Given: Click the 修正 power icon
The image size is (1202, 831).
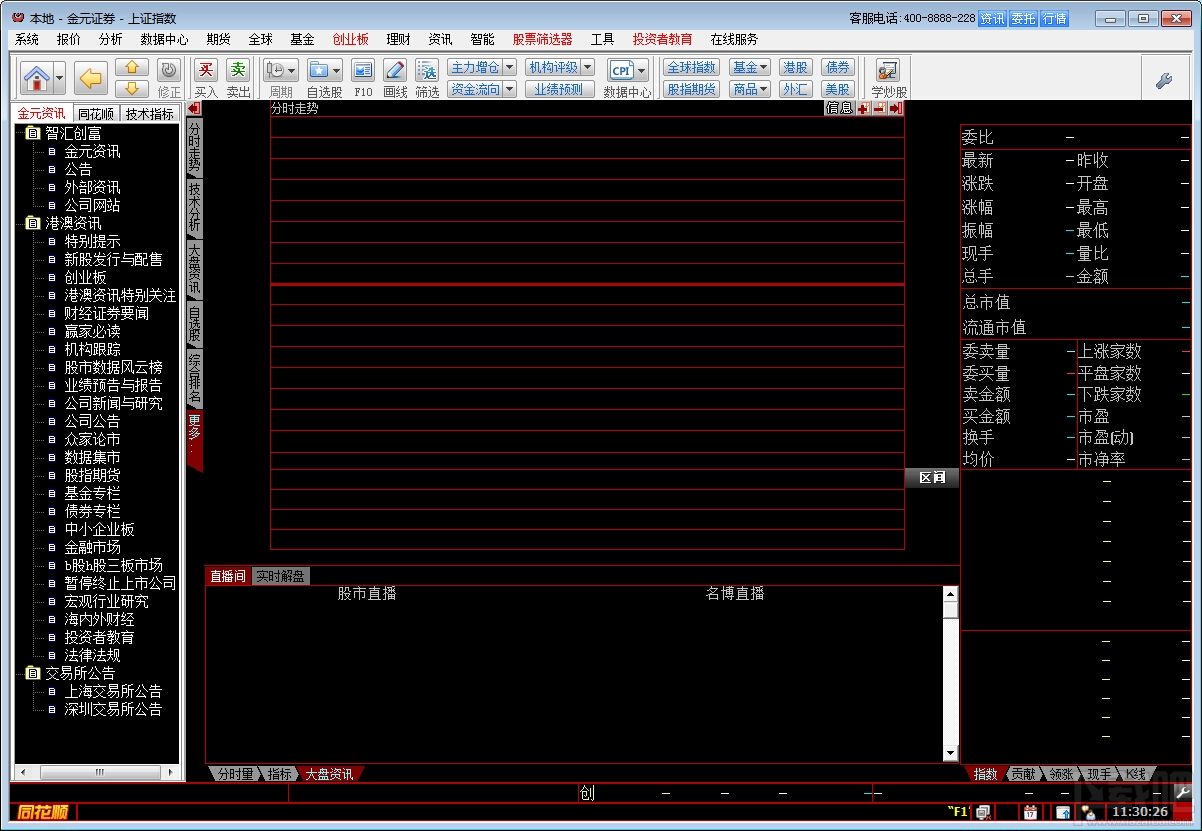Looking at the screenshot, I should coord(169,70).
